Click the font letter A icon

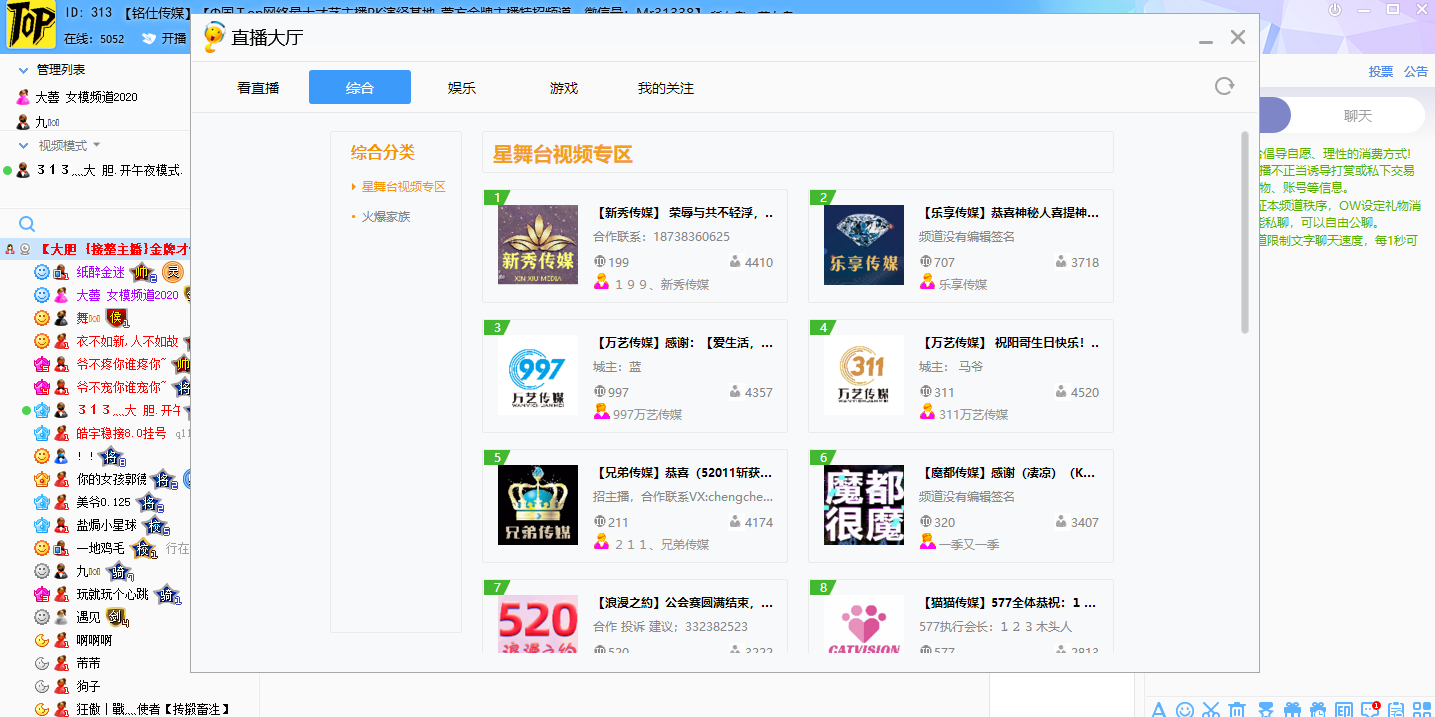coord(1159,709)
